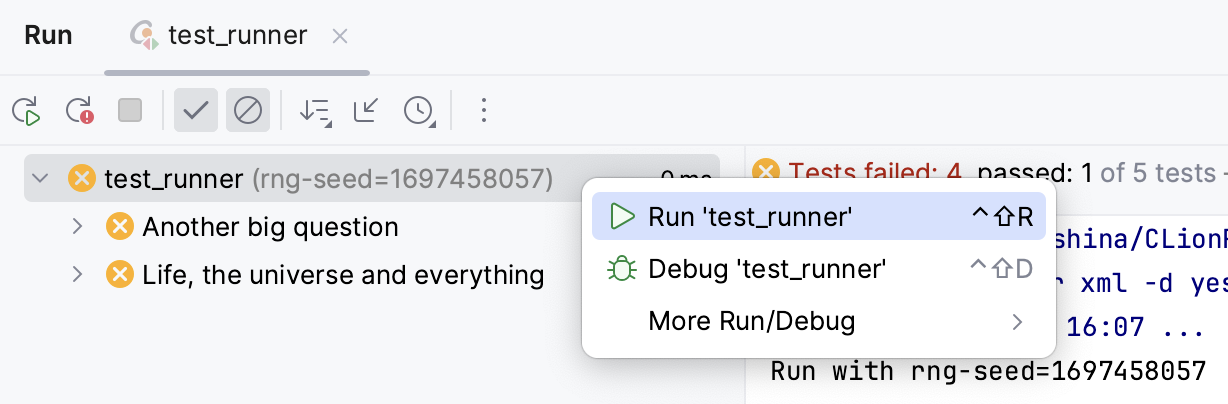Open the Test History clock dropdown
The image size is (1228, 404).
[419, 111]
